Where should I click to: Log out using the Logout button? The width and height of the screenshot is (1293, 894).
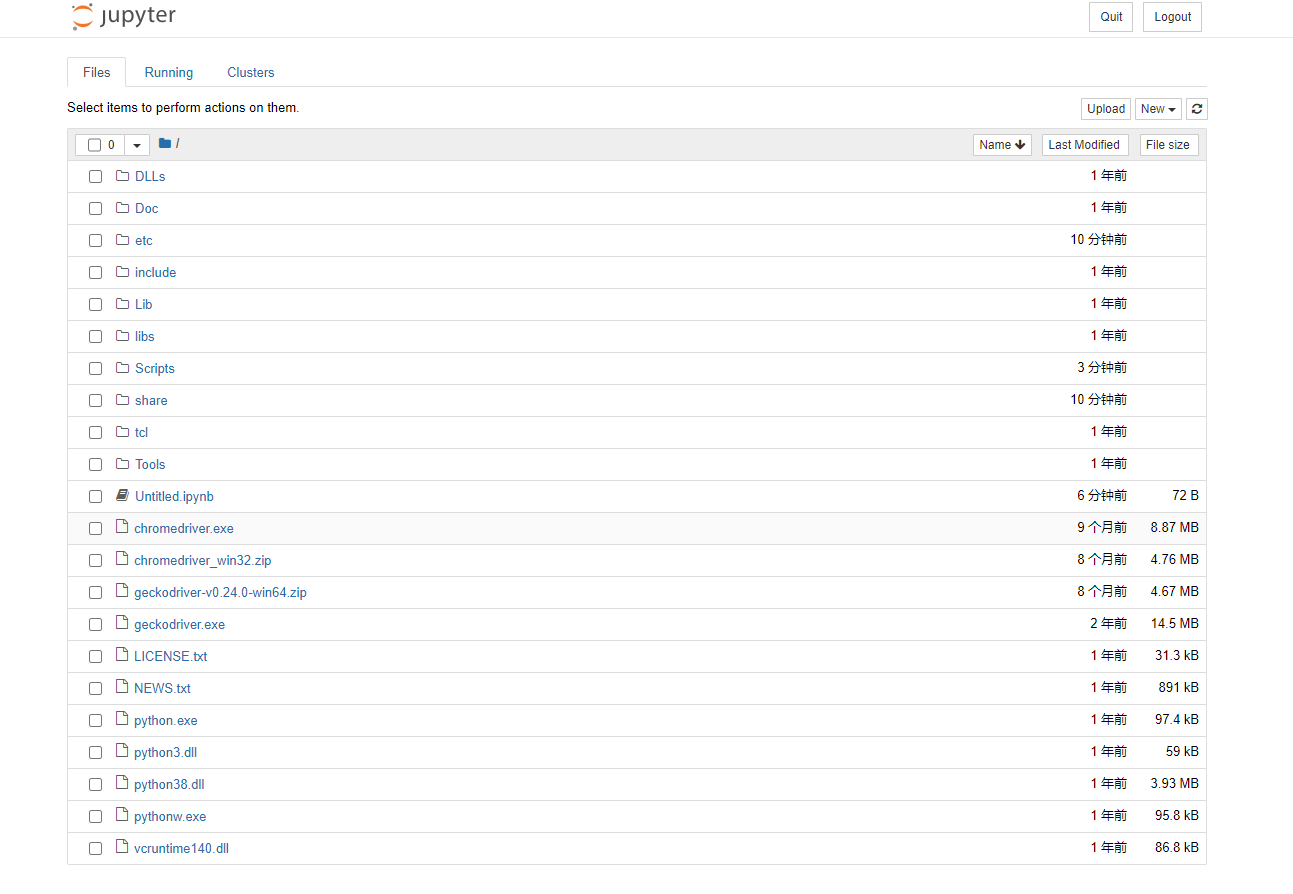click(1172, 17)
